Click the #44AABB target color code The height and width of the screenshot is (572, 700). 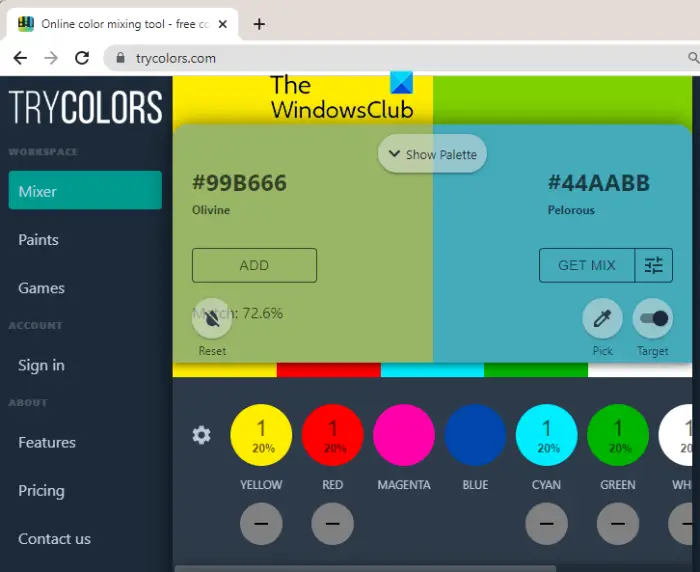tap(599, 183)
